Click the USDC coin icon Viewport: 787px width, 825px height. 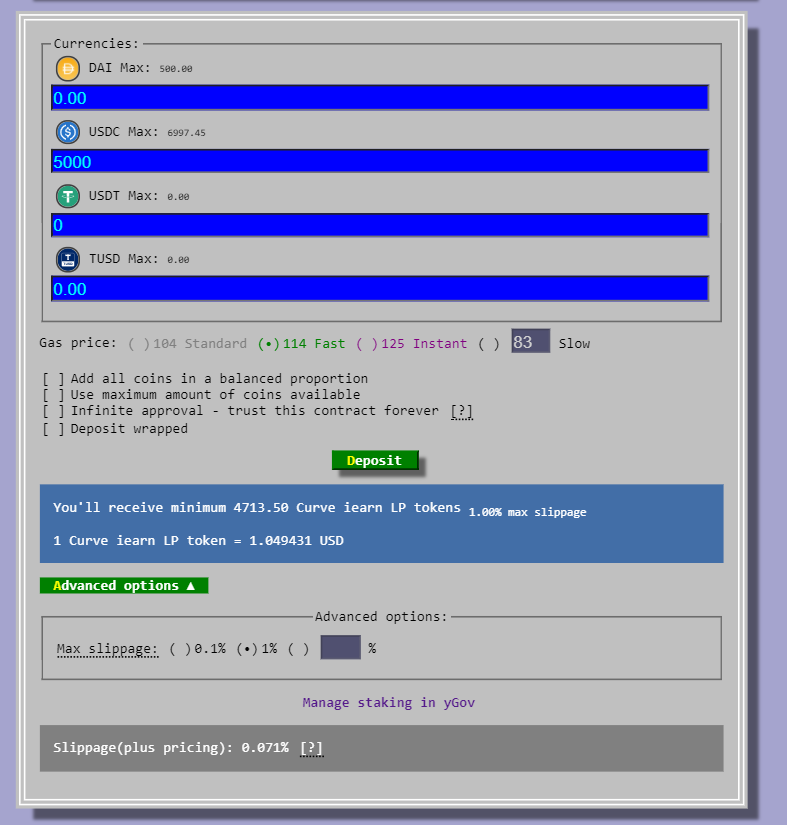tap(68, 131)
